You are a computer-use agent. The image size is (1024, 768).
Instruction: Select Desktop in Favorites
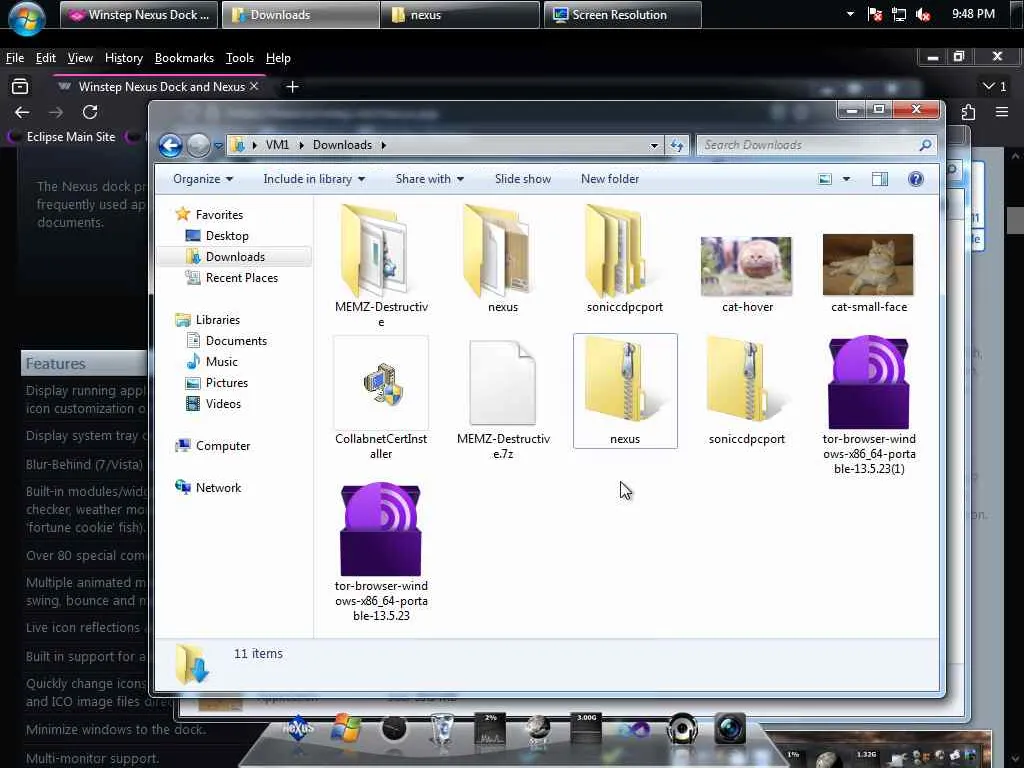(227, 236)
